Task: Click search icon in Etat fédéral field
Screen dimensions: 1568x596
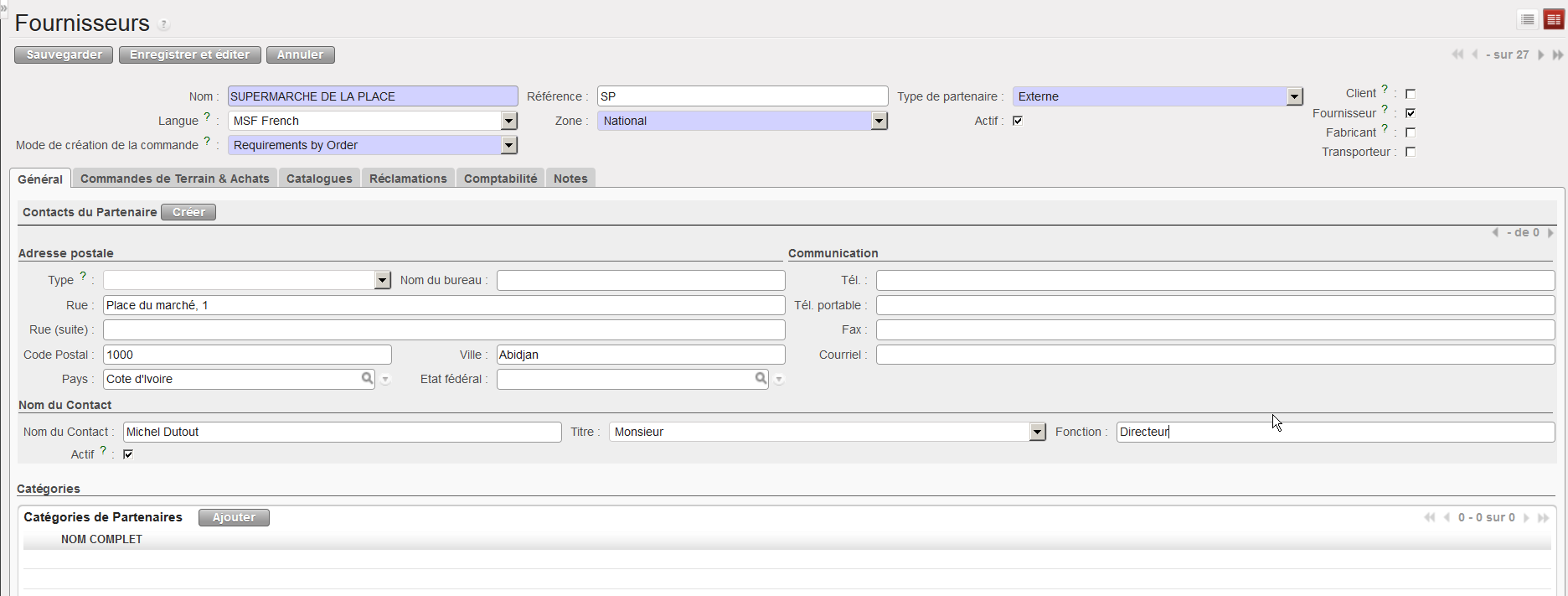Action: (x=761, y=379)
